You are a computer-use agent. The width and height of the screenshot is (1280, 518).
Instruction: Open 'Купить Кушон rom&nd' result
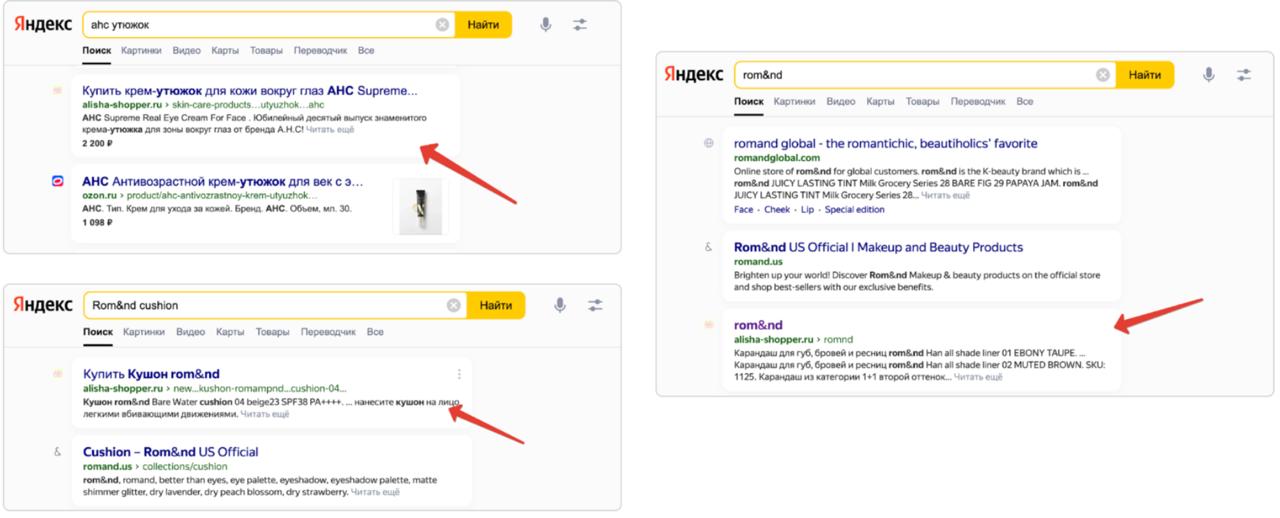151,374
